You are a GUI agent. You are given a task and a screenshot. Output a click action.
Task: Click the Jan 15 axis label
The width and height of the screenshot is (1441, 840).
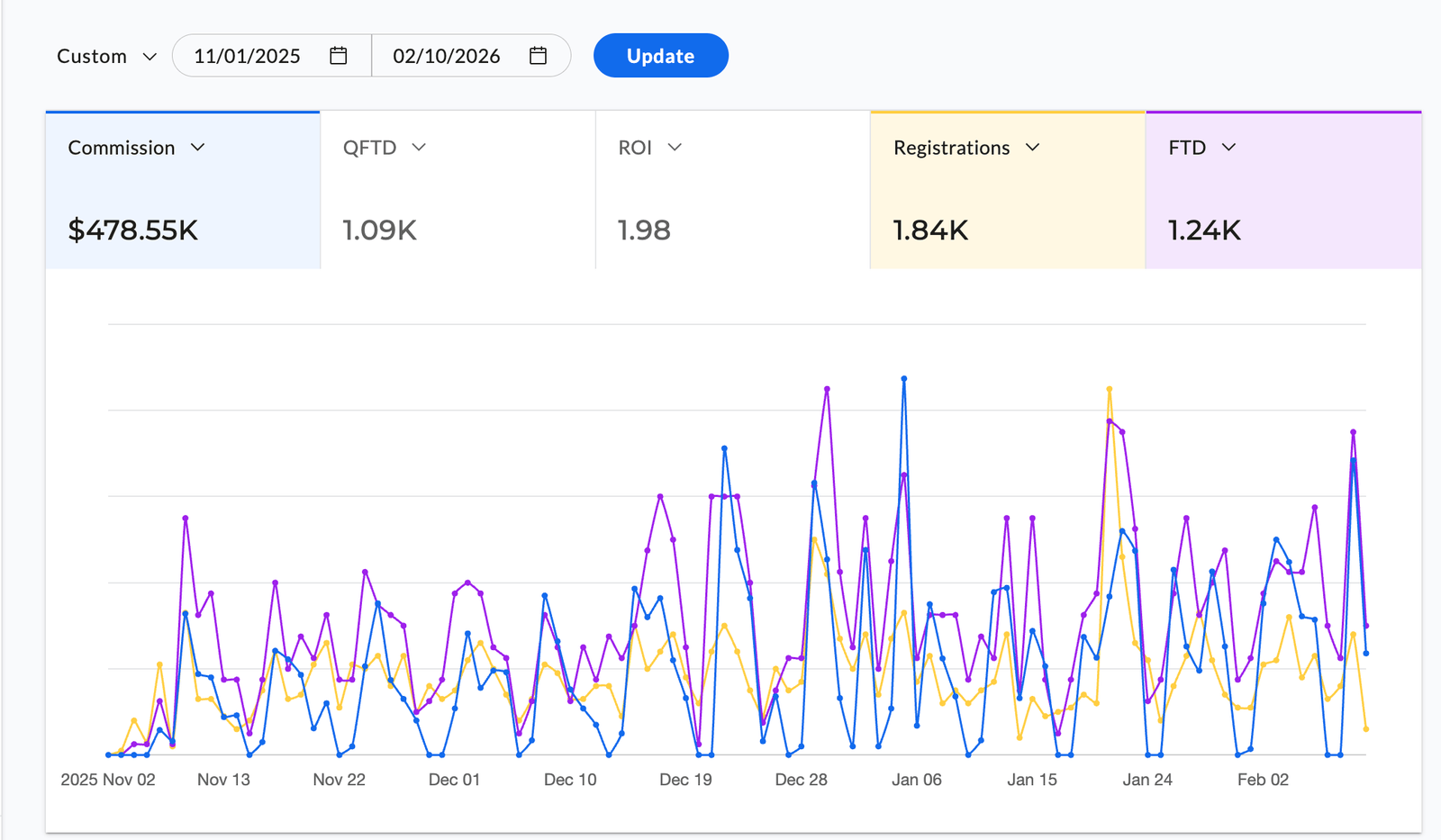pyautogui.click(x=1032, y=780)
